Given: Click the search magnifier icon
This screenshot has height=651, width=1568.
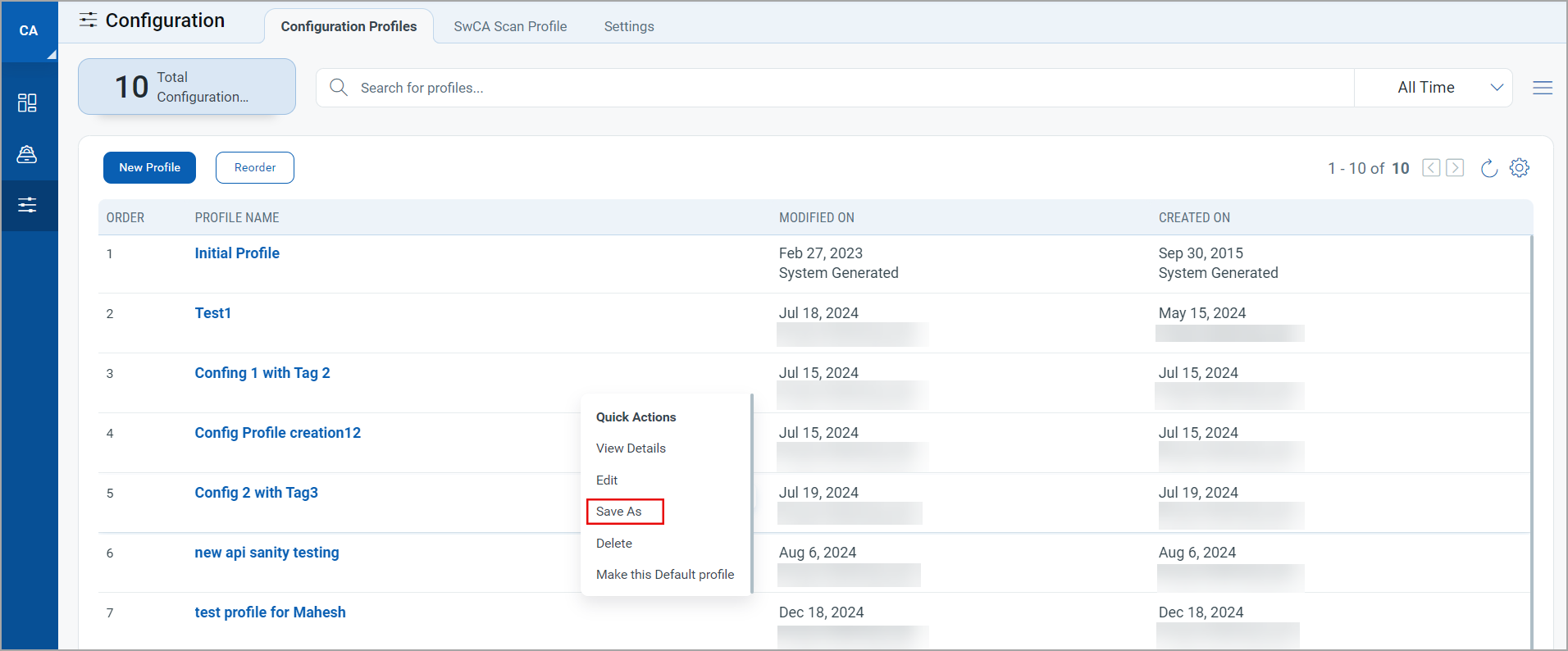Looking at the screenshot, I should tap(339, 87).
